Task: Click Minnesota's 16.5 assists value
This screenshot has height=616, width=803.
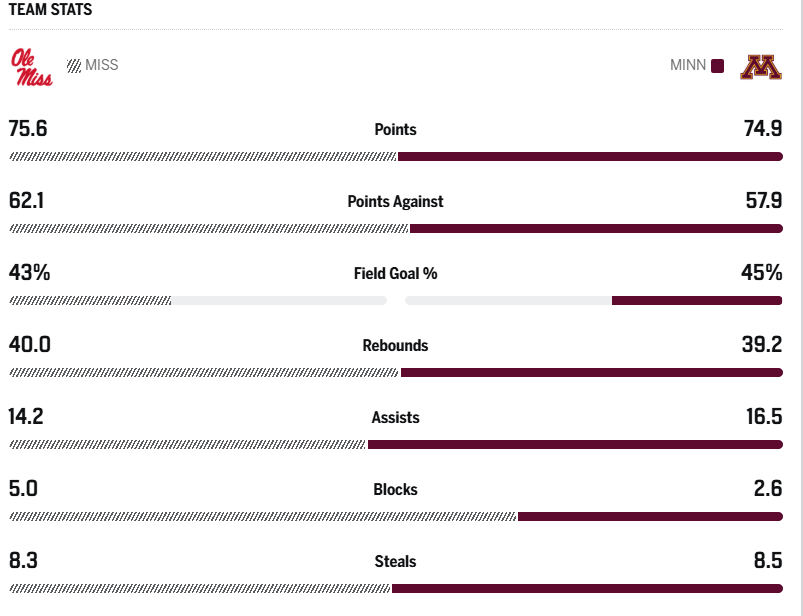Action: [763, 417]
